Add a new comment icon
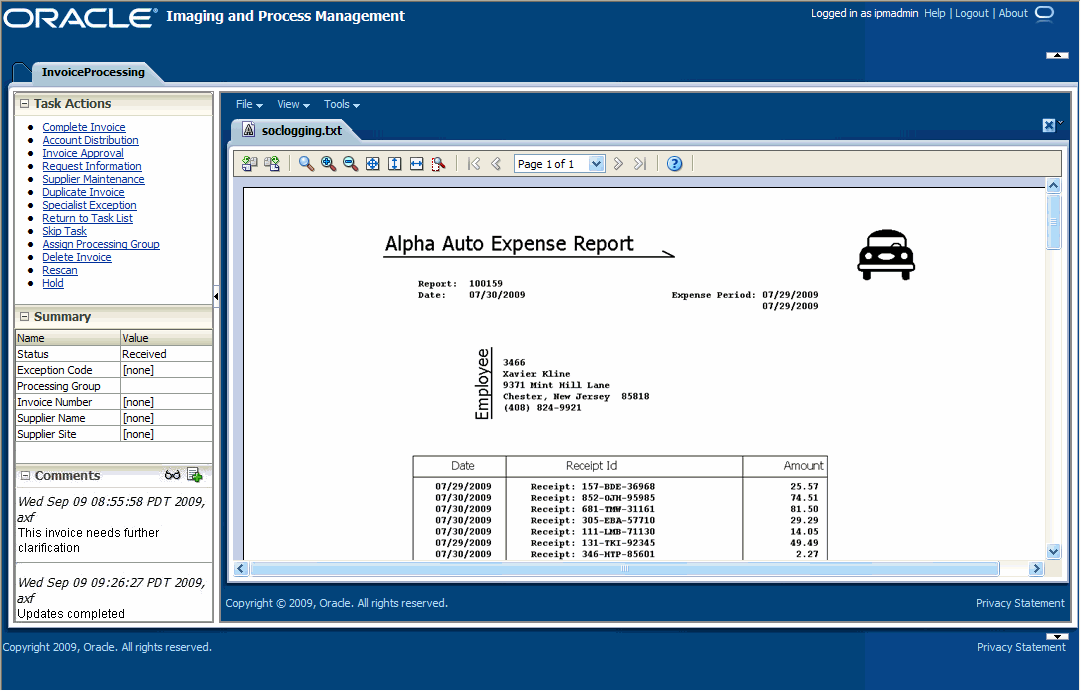Screen dimensions: 1081x691 pos(194,475)
